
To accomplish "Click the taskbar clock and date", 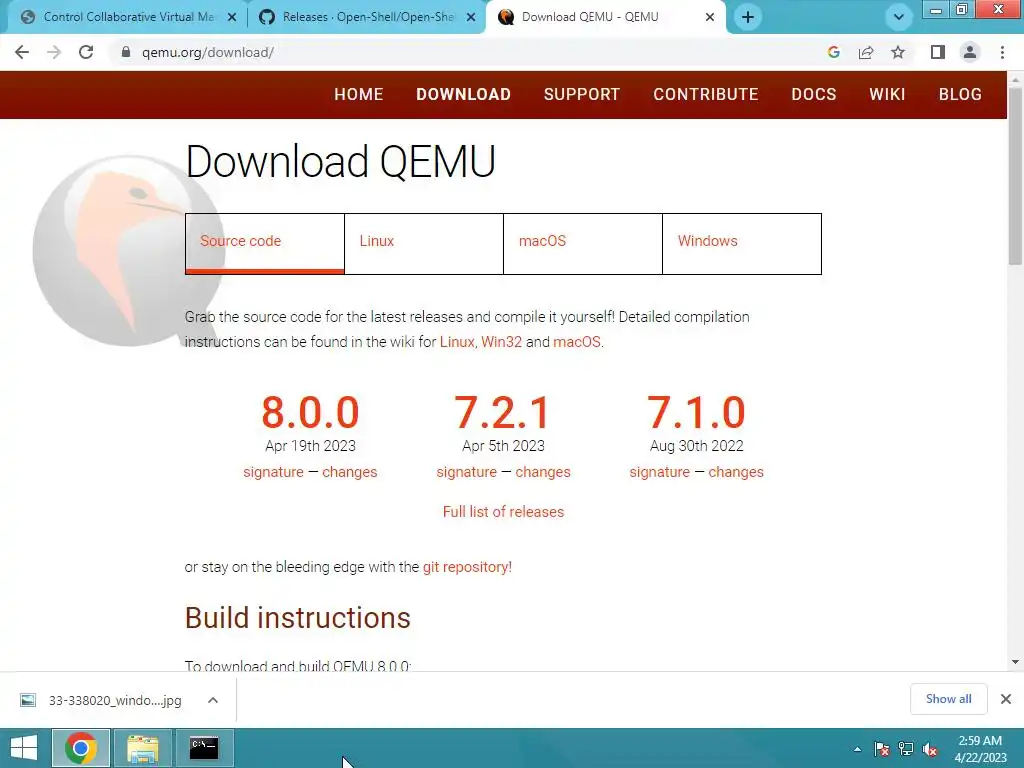I will coord(980,749).
